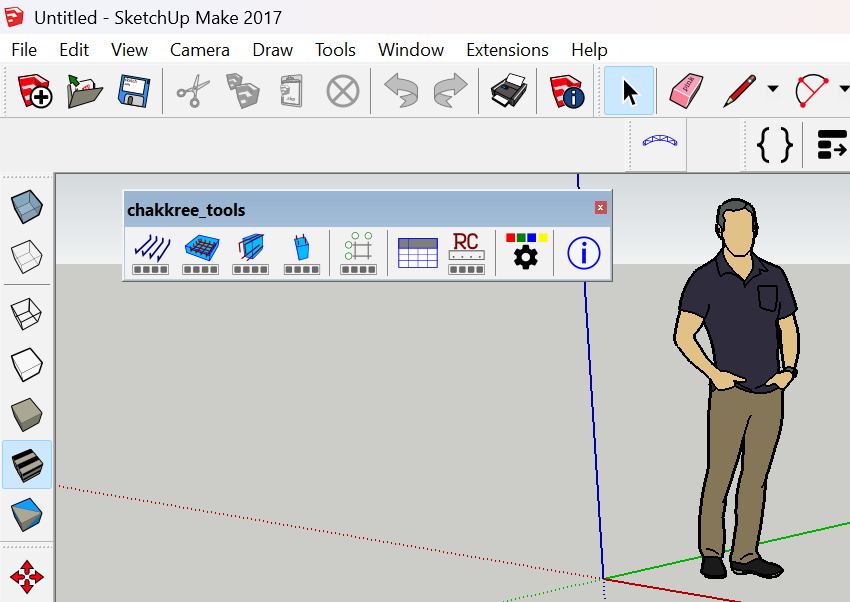Print the model with the printer icon
The height and width of the screenshot is (602, 850).
(508, 90)
